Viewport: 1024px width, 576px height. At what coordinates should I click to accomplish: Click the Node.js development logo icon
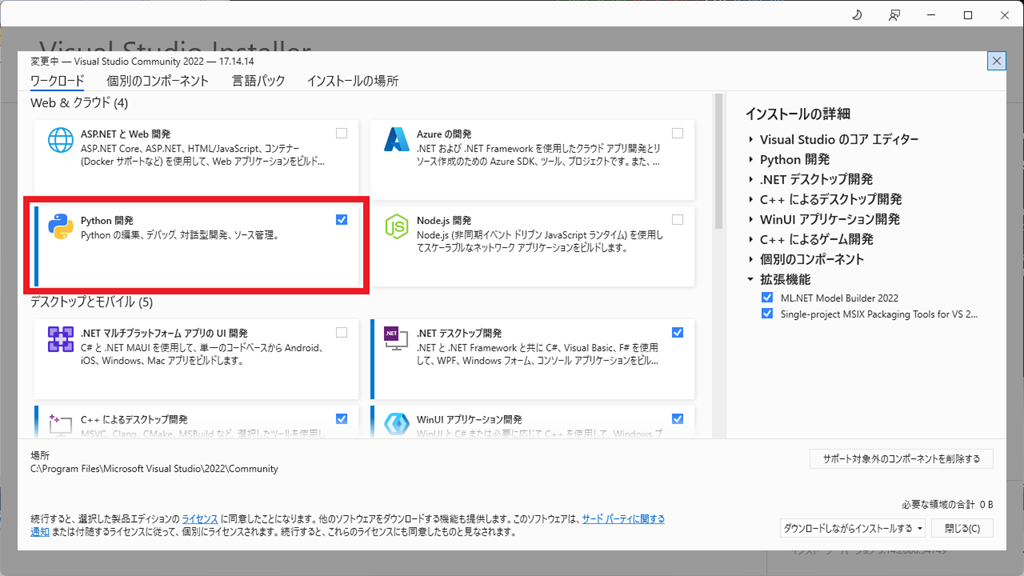[396, 226]
